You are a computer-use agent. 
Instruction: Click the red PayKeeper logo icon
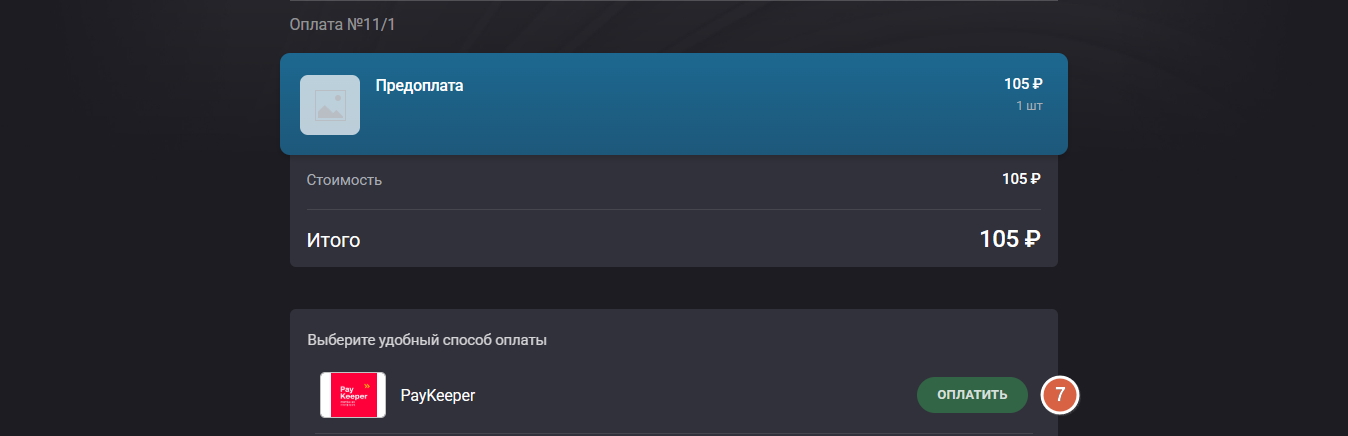353,395
